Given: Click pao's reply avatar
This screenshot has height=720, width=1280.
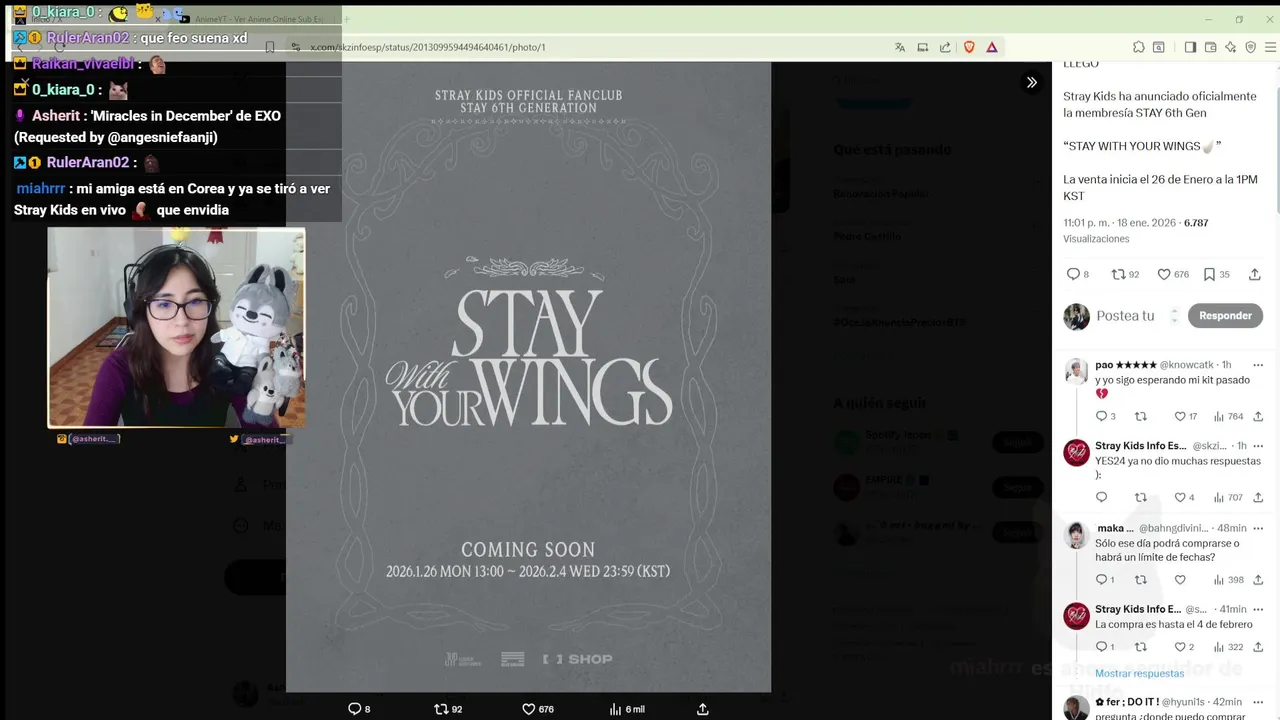Looking at the screenshot, I should pyautogui.click(x=1076, y=371).
